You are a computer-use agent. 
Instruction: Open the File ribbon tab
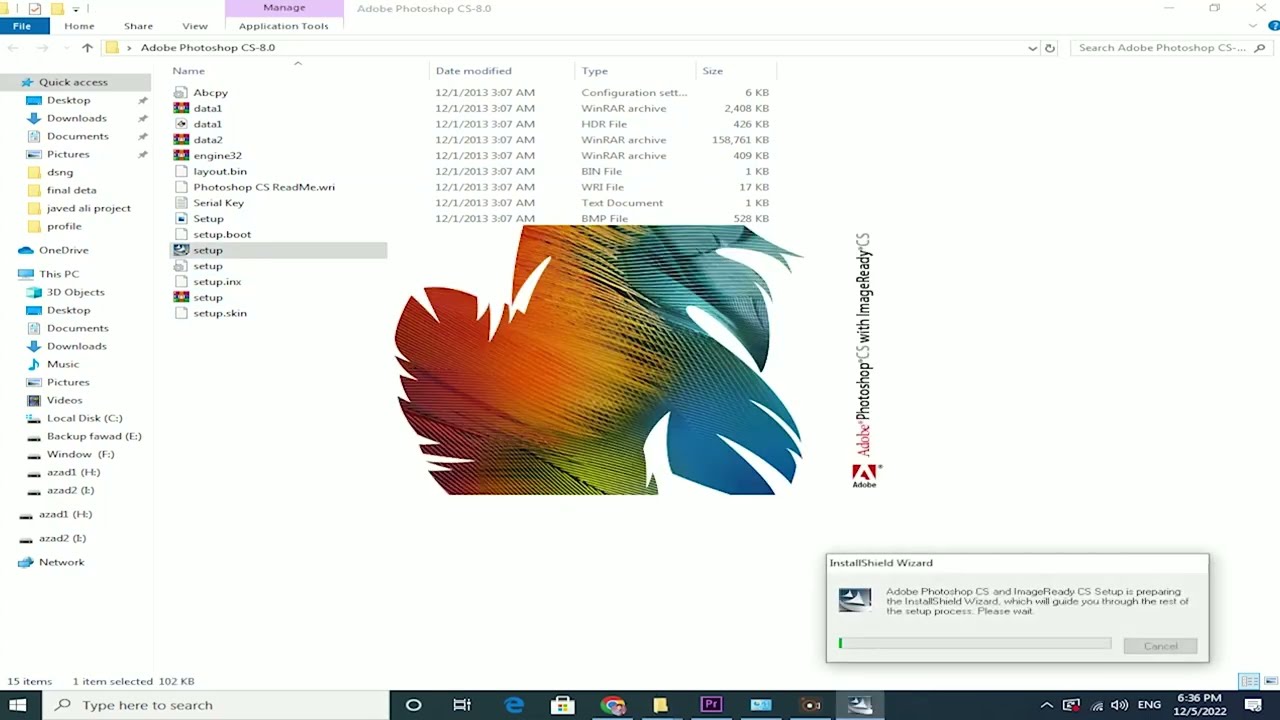(x=21, y=26)
